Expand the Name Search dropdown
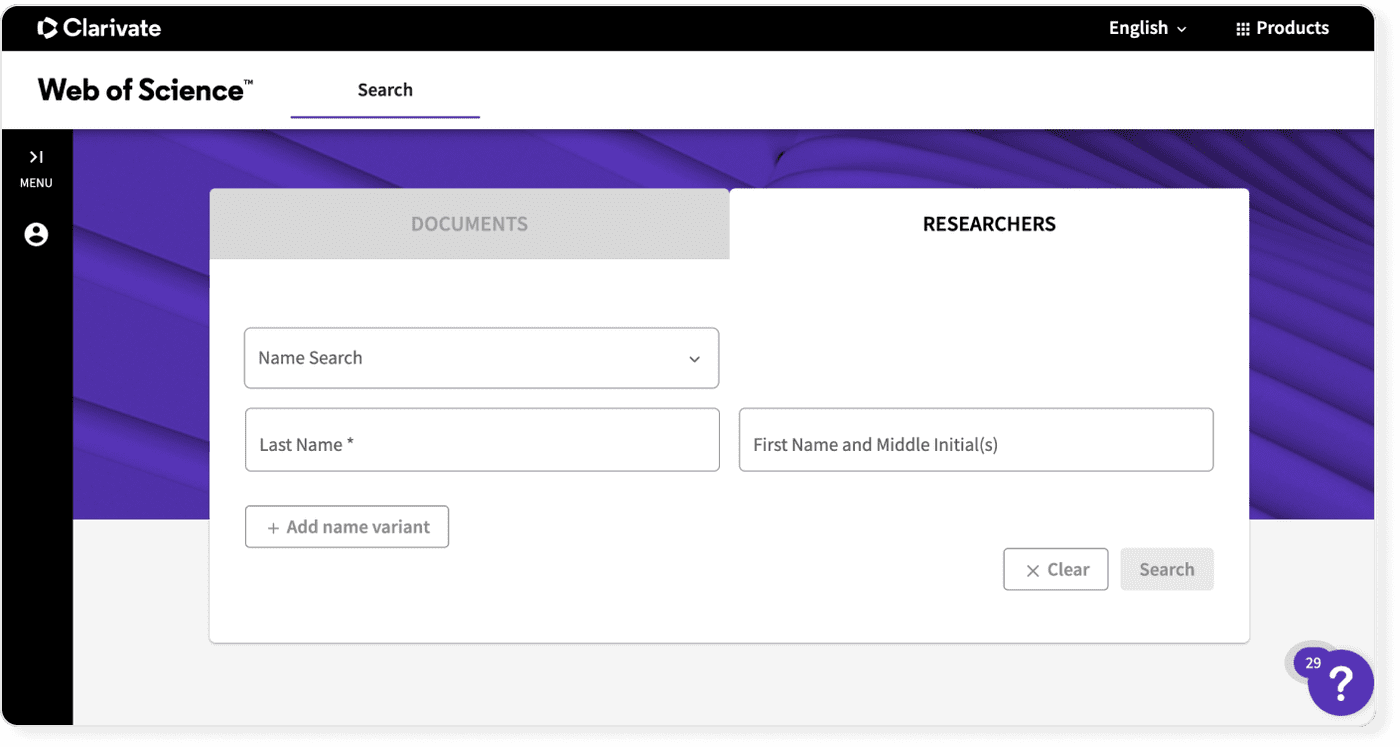Viewport: 1400px width, 747px height. coord(482,357)
